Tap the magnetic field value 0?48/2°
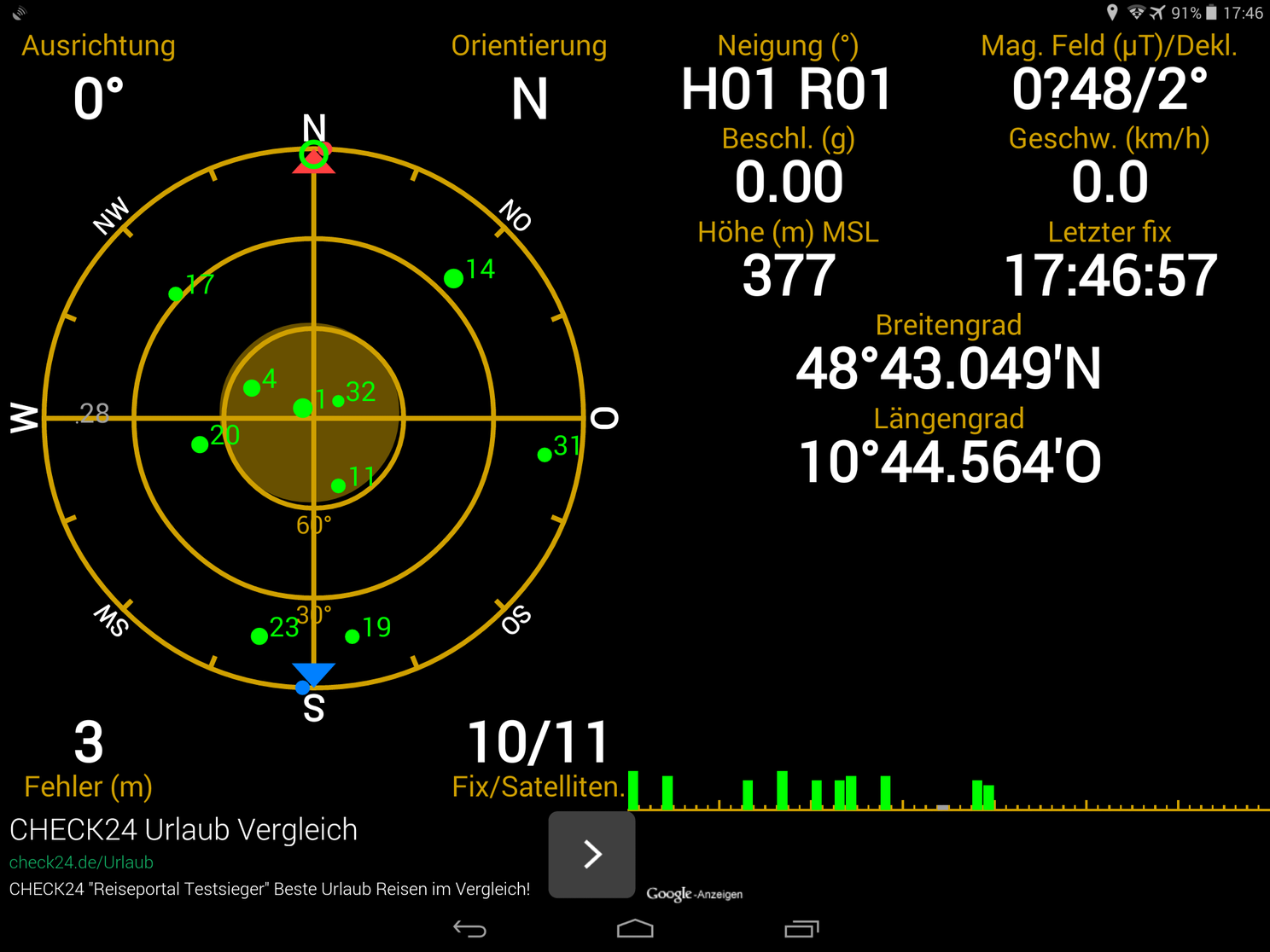The width and height of the screenshot is (1270, 952). (1110, 90)
